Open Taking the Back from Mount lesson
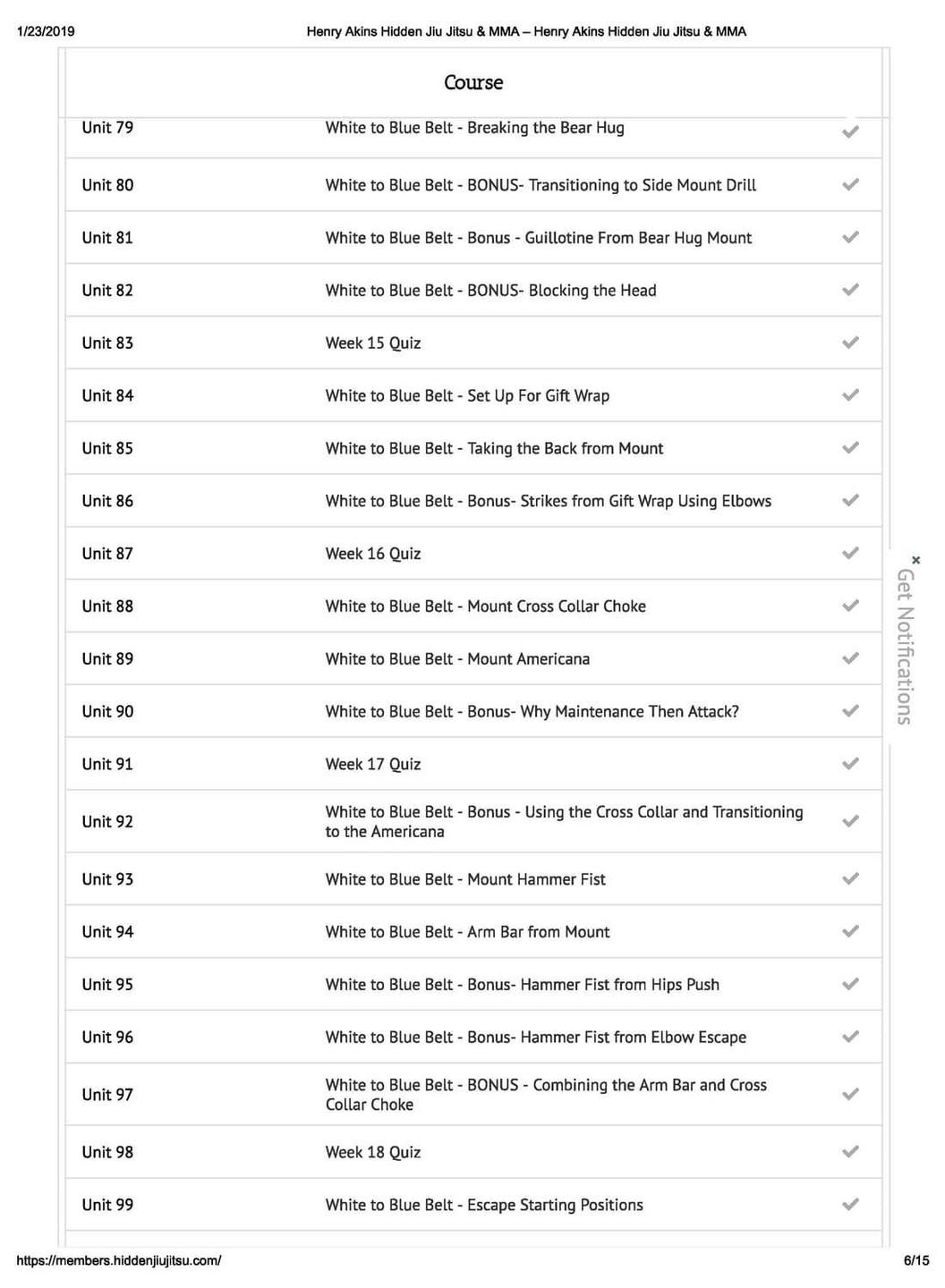Screen dimensions: 945x1288 tap(494, 448)
